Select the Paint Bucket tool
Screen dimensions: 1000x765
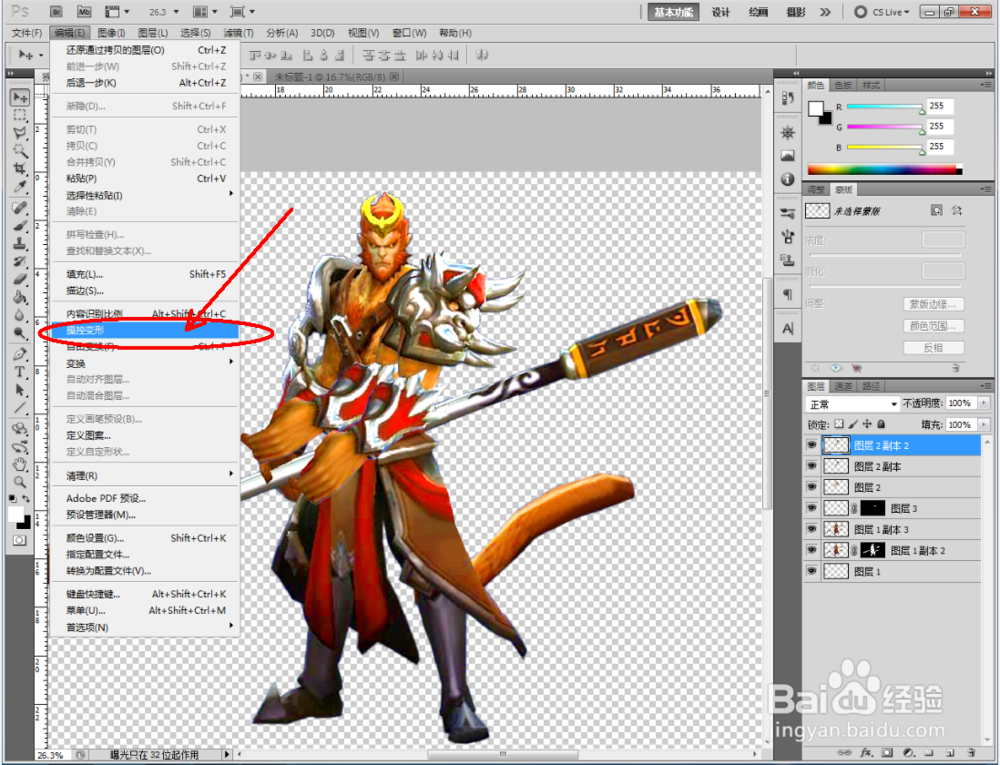point(20,297)
